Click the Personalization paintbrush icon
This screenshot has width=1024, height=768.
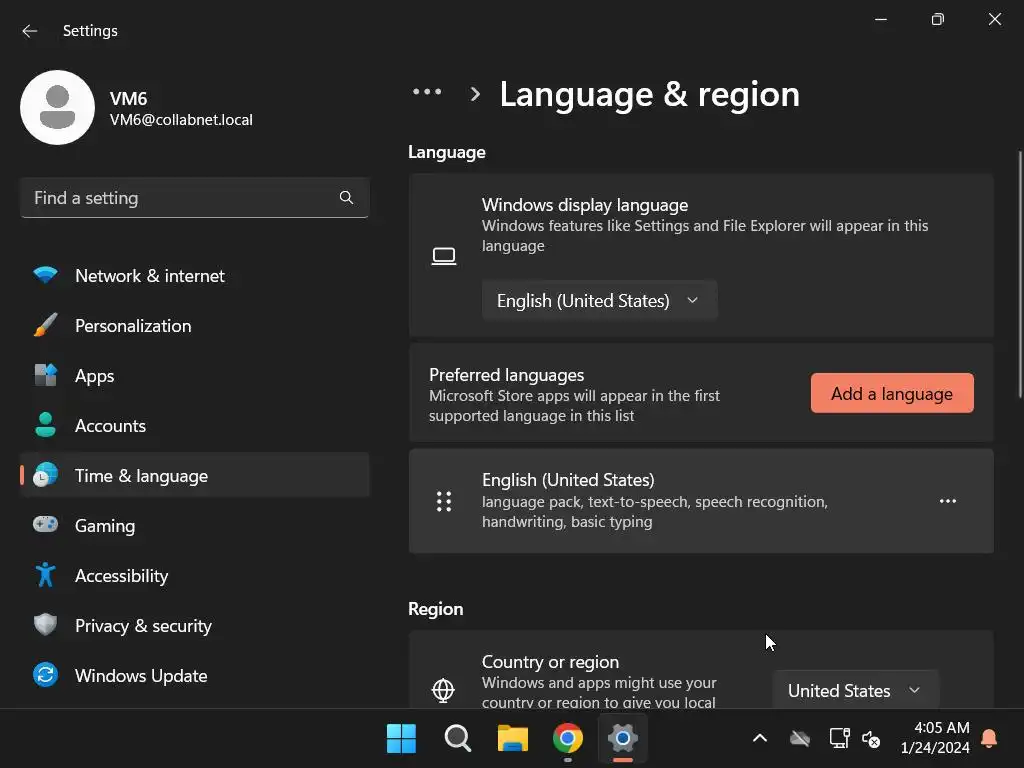coord(45,325)
